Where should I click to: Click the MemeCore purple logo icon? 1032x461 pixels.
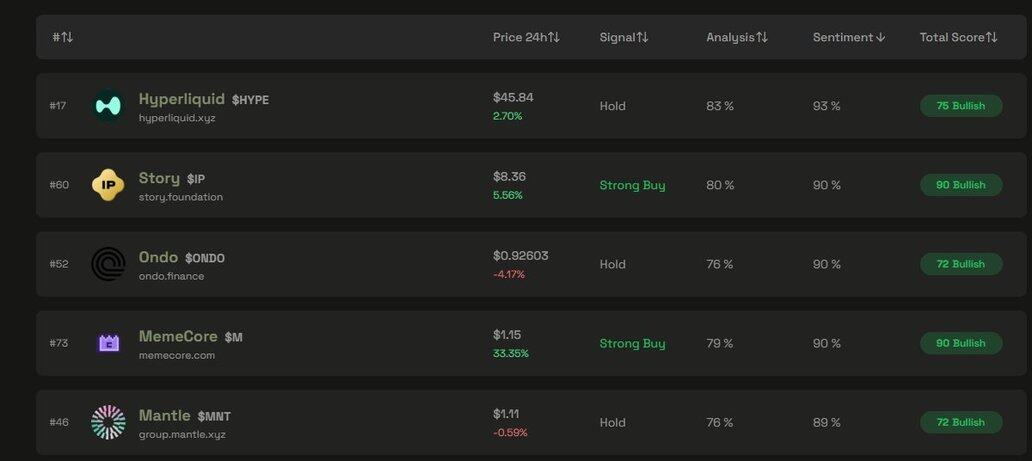108,343
